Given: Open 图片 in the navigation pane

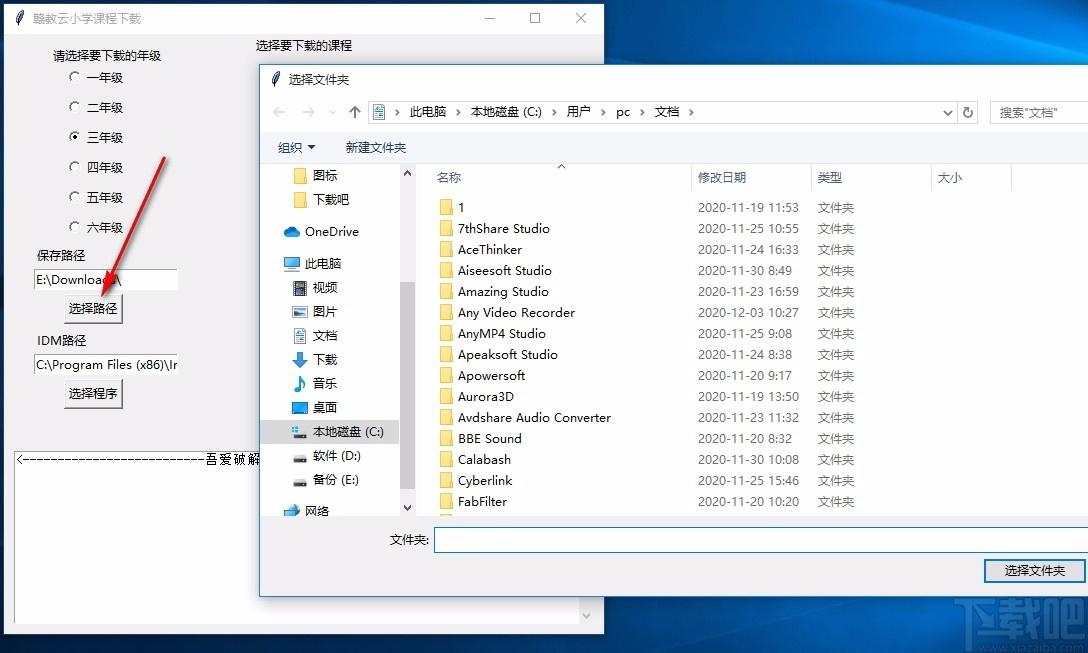Looking at the screenshot, I should pos(315,312).
